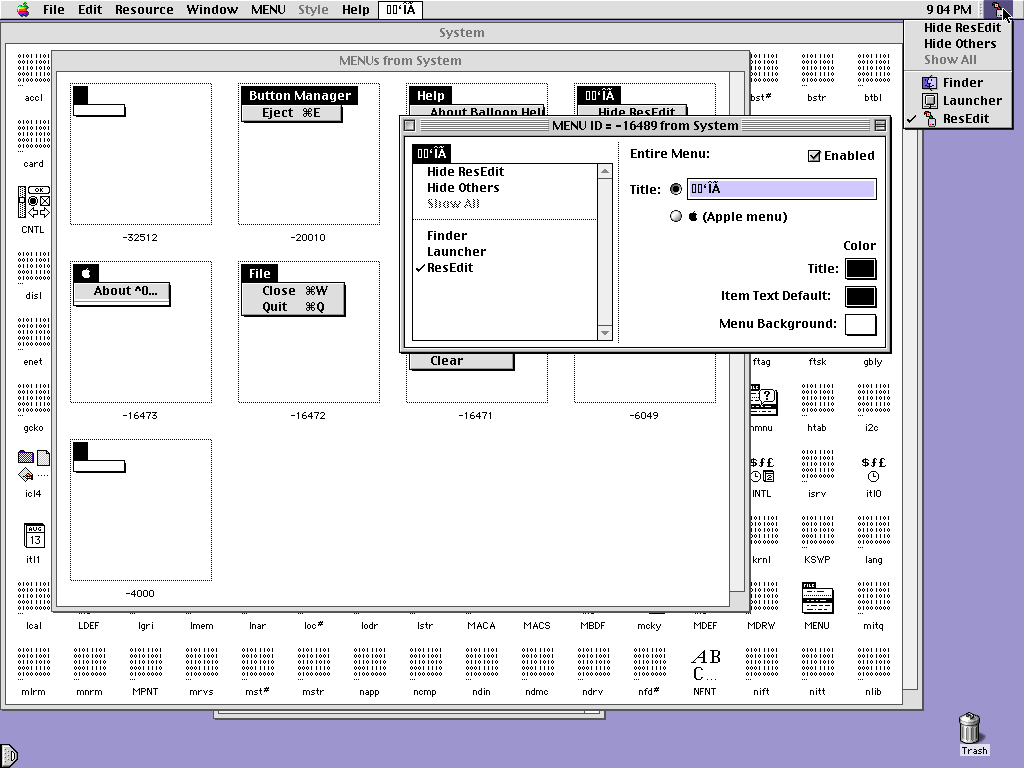Select the mlrm resource type icon
Viewport: 1024px width, 768px height.
pyautogui.click(x=33, y=664)
